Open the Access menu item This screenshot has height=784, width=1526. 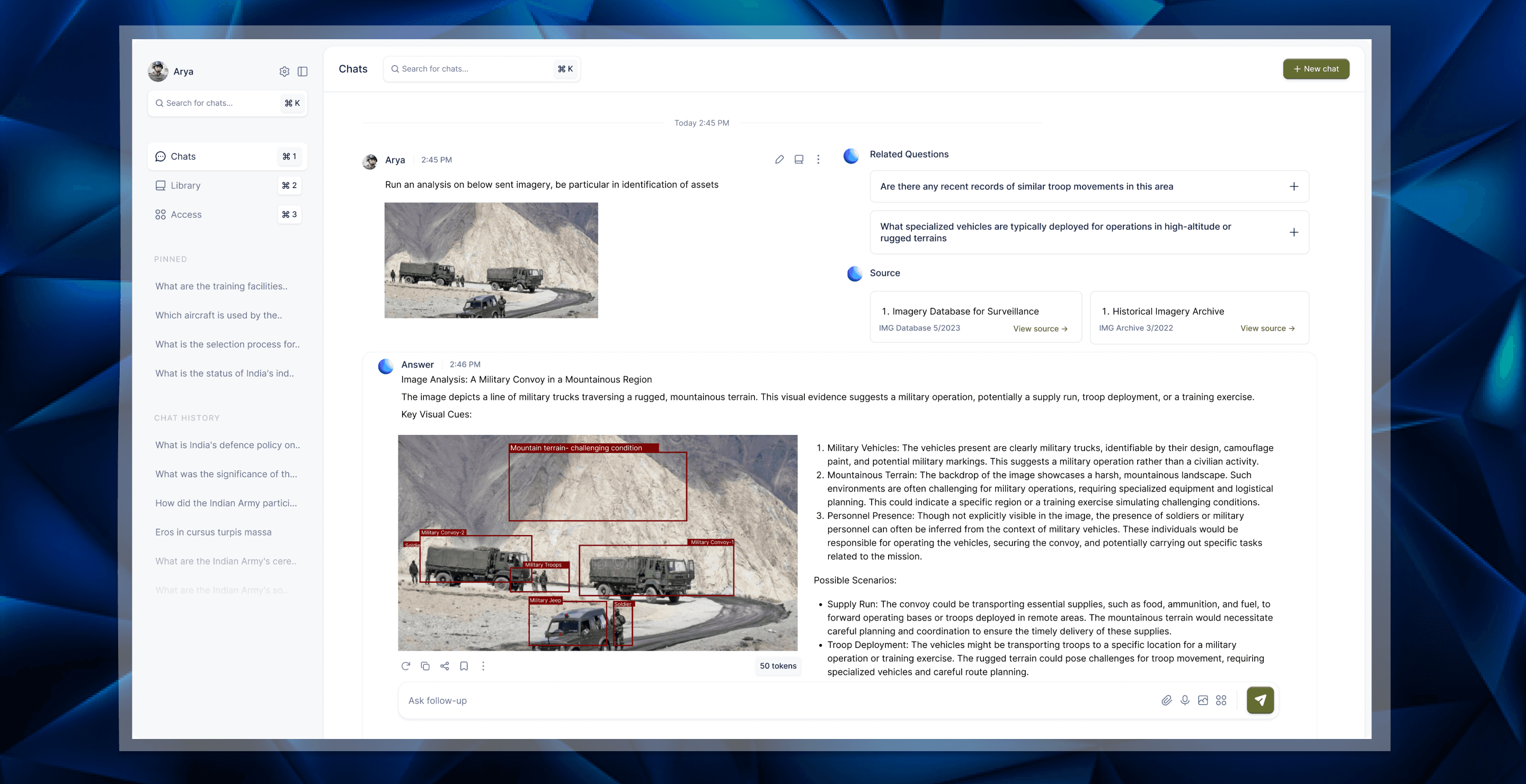(x=186, y=215)
